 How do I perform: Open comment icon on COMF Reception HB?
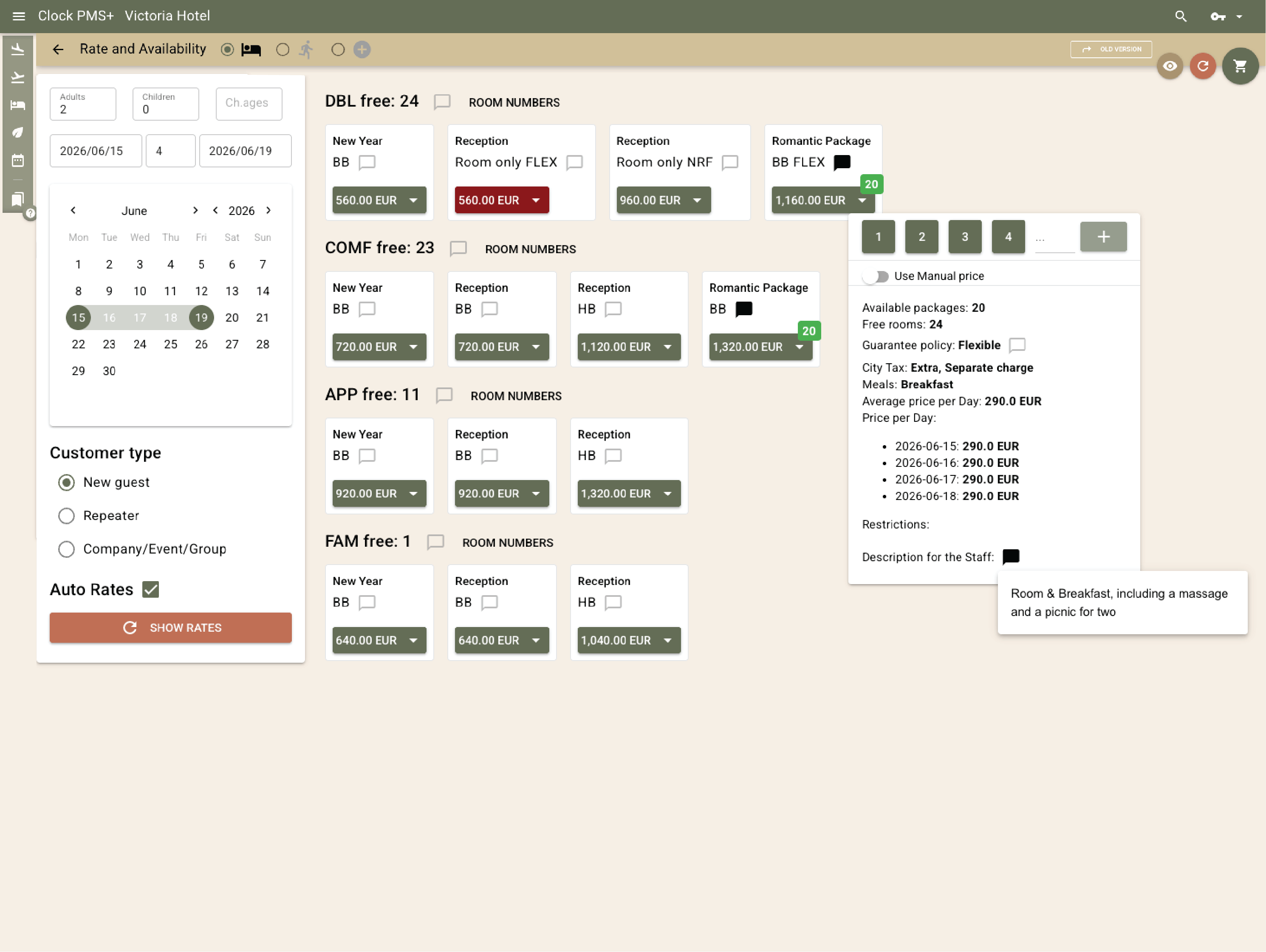tap(613, 309)
